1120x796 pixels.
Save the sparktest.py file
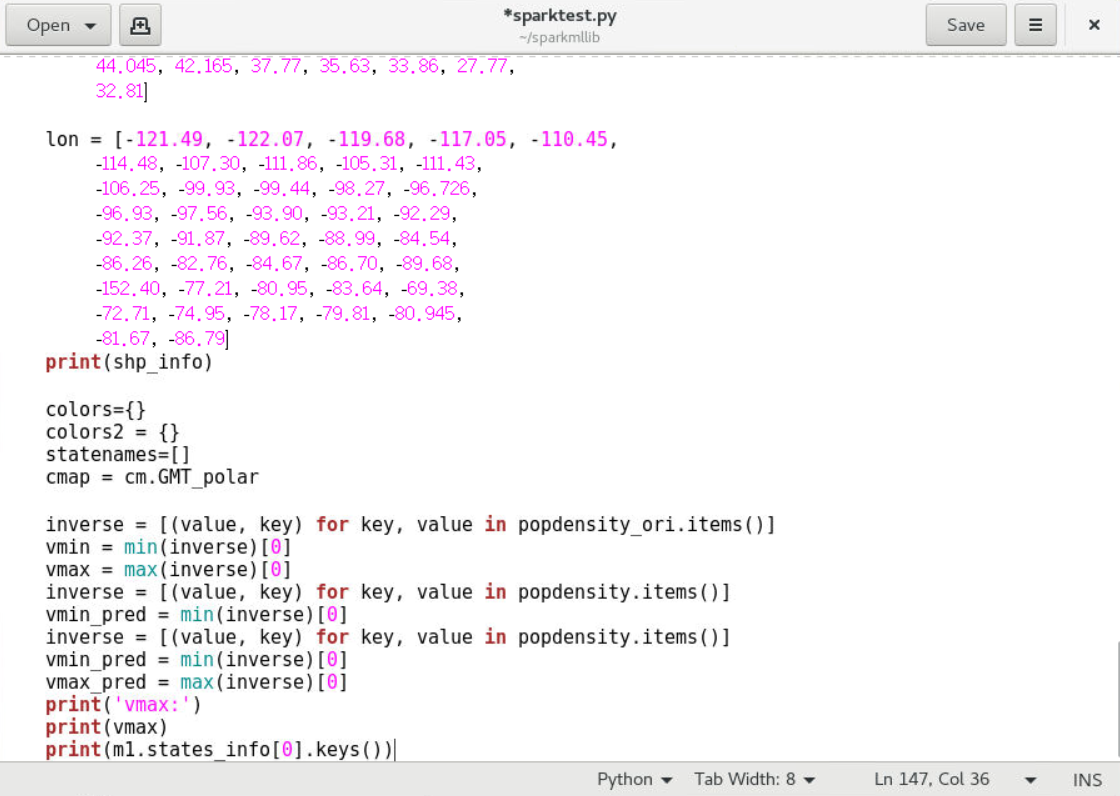click(x=966, y=25)
